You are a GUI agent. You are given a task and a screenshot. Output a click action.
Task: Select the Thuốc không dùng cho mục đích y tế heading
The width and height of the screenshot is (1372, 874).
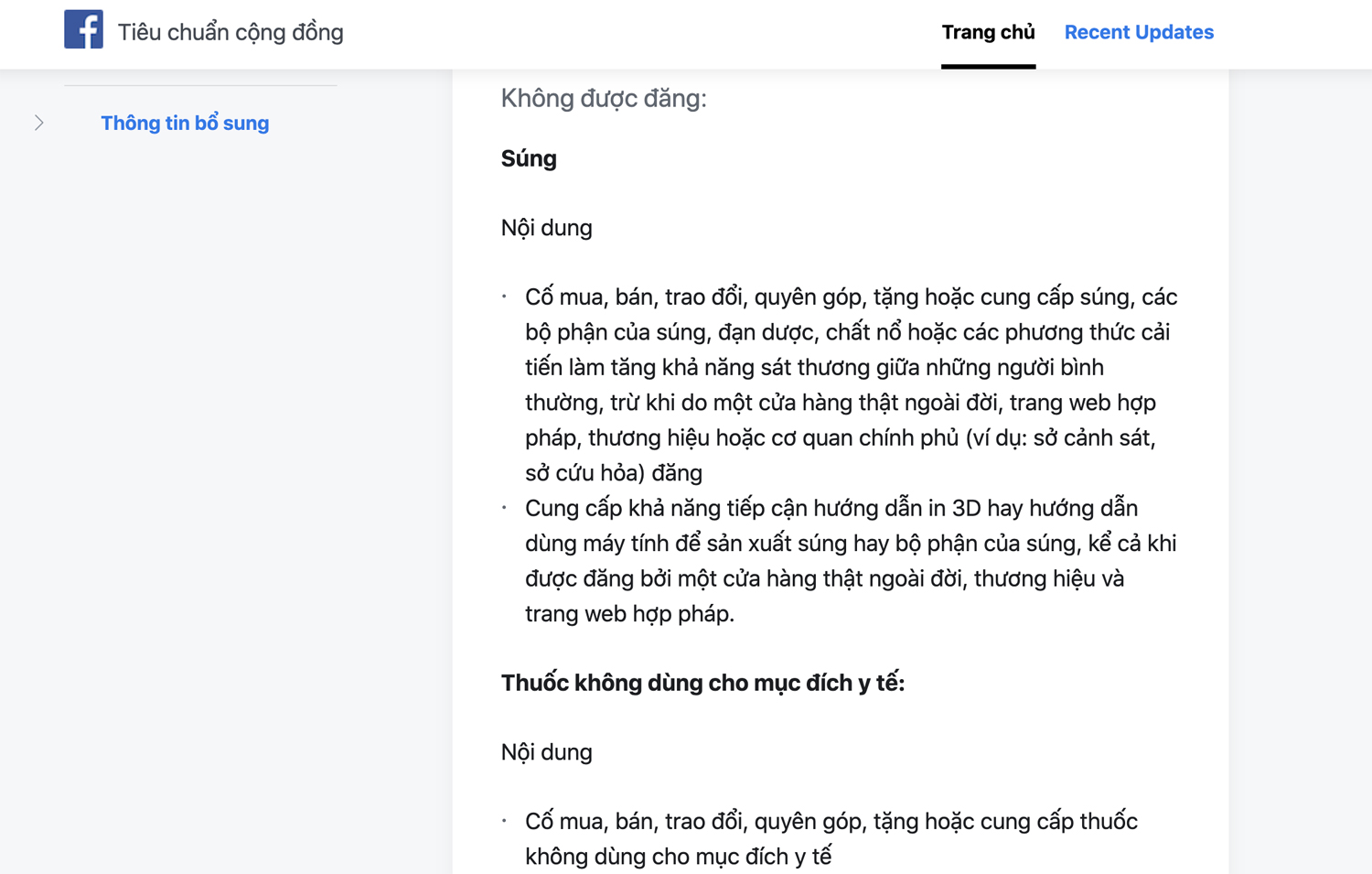[x=702, y=683]
